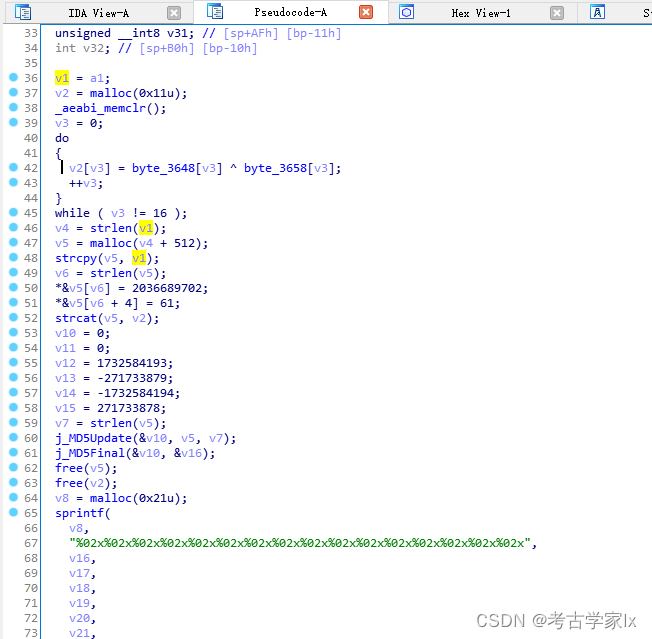Click j_MD5Final function call
652x639 pixels.
tap(90, 453)
